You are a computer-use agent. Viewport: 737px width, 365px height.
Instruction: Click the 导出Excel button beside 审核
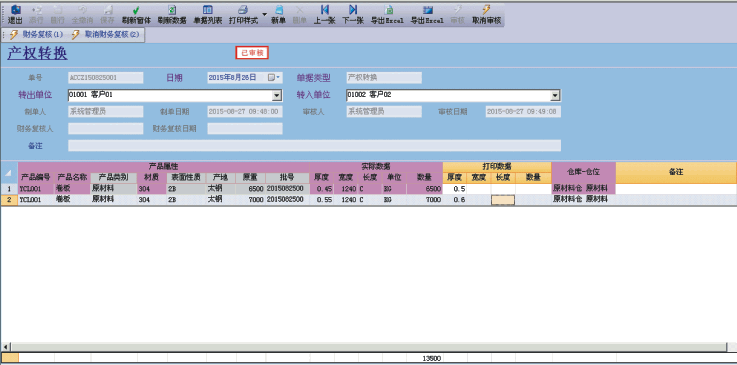pyautogui.click(x=427, y=15)
